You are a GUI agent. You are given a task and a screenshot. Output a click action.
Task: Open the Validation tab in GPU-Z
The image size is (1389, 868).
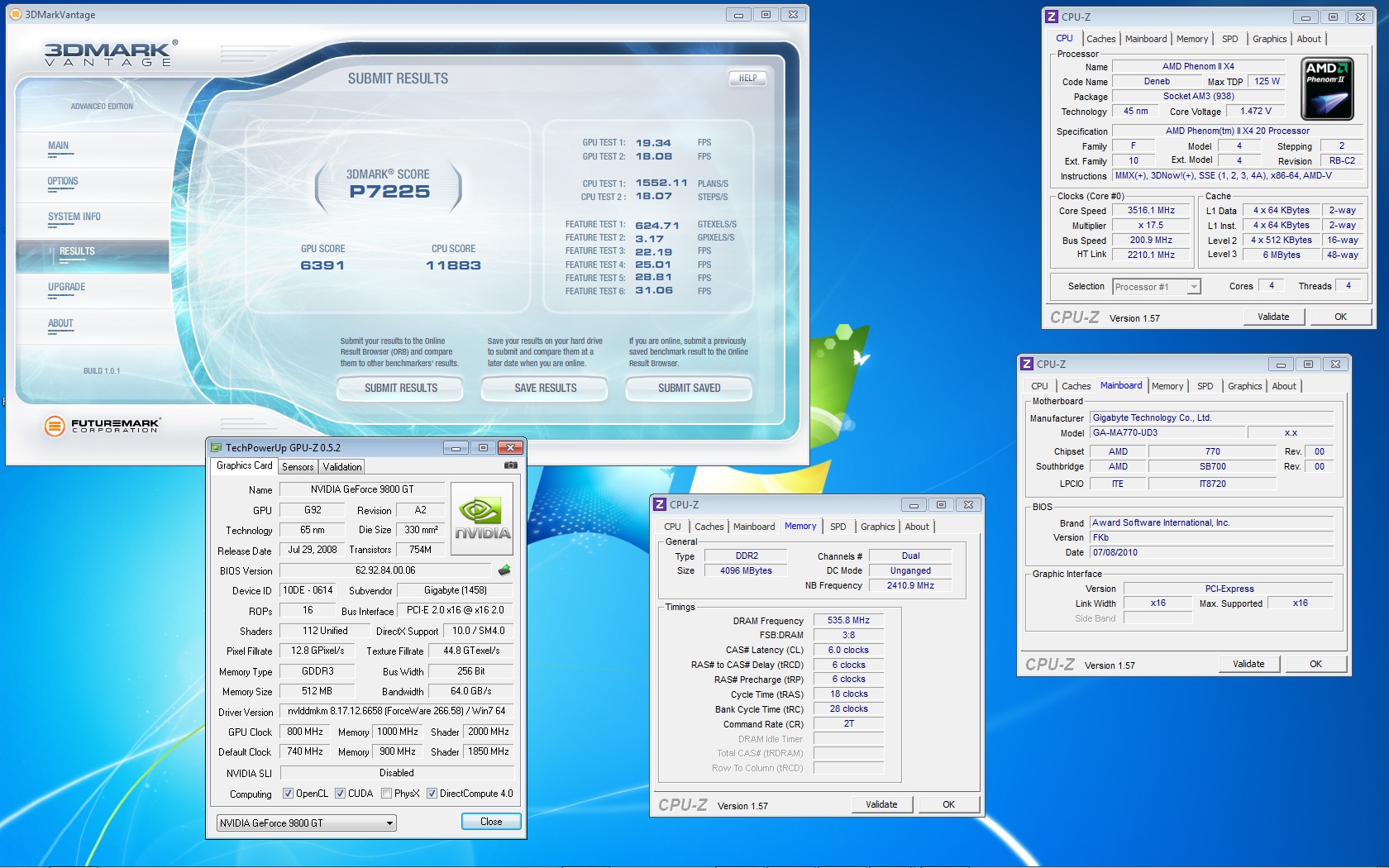pos(342,467)
